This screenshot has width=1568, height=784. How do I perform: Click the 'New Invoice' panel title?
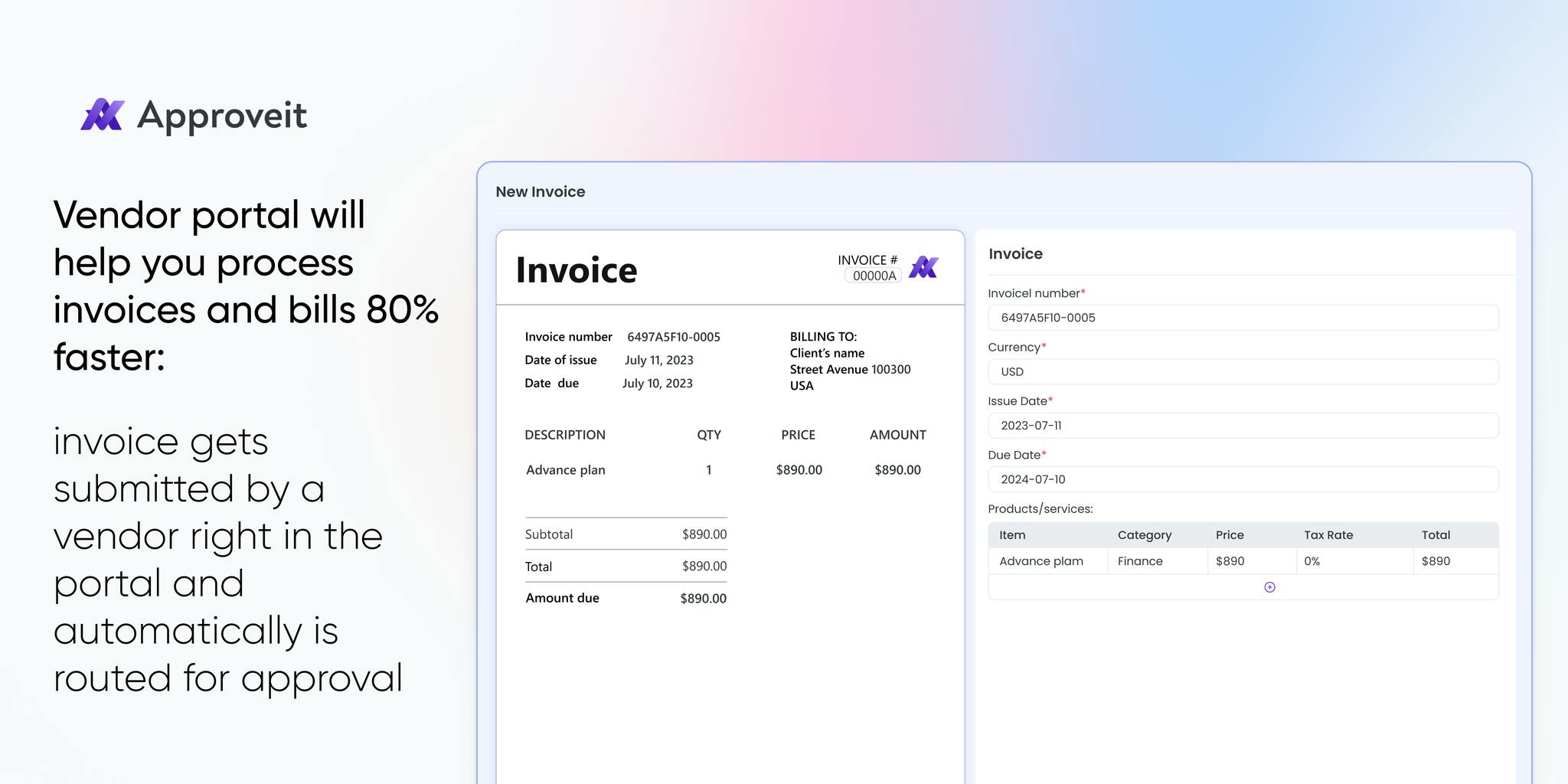(x=541, y=191)
